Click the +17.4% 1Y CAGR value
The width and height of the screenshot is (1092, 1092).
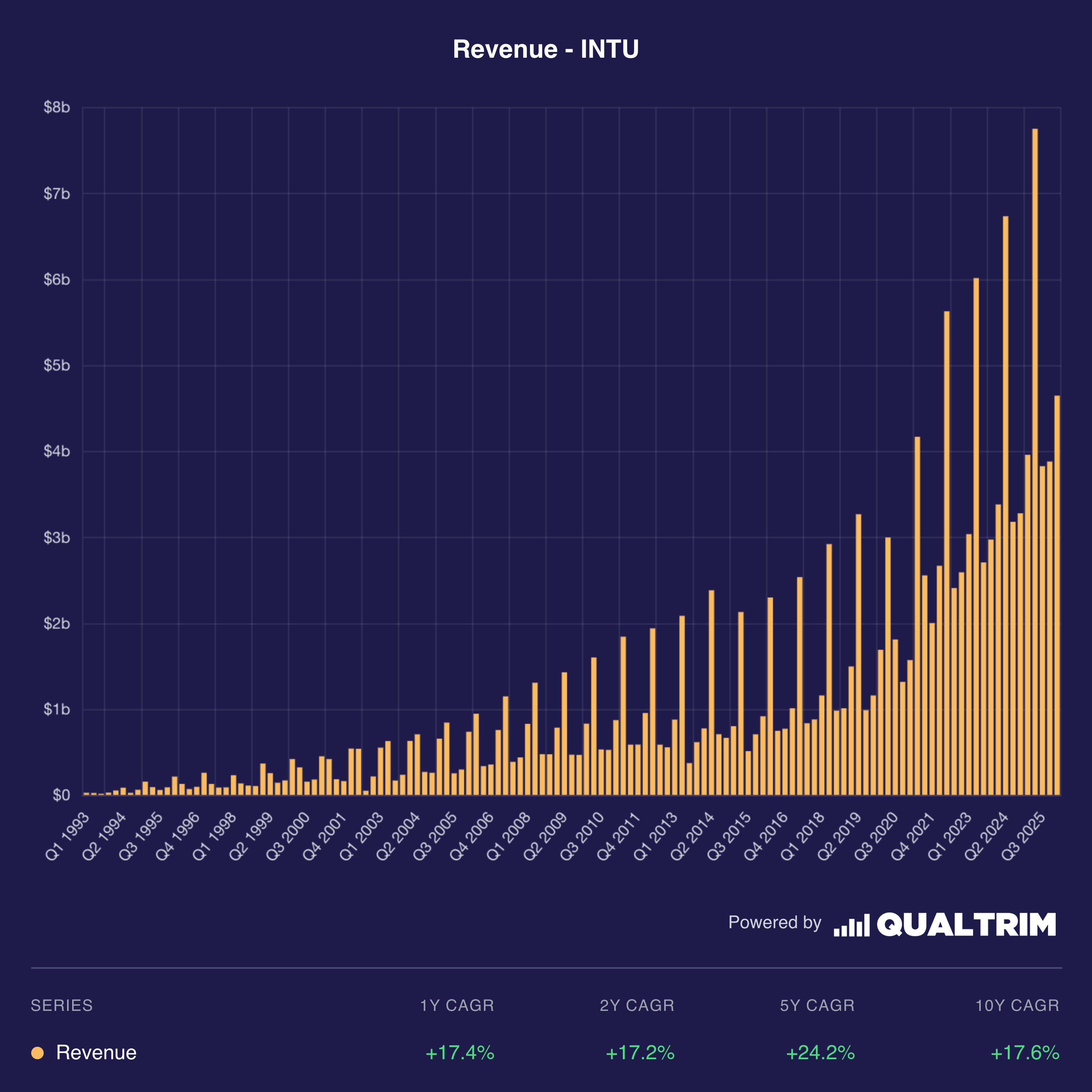tap(459, 1053)
